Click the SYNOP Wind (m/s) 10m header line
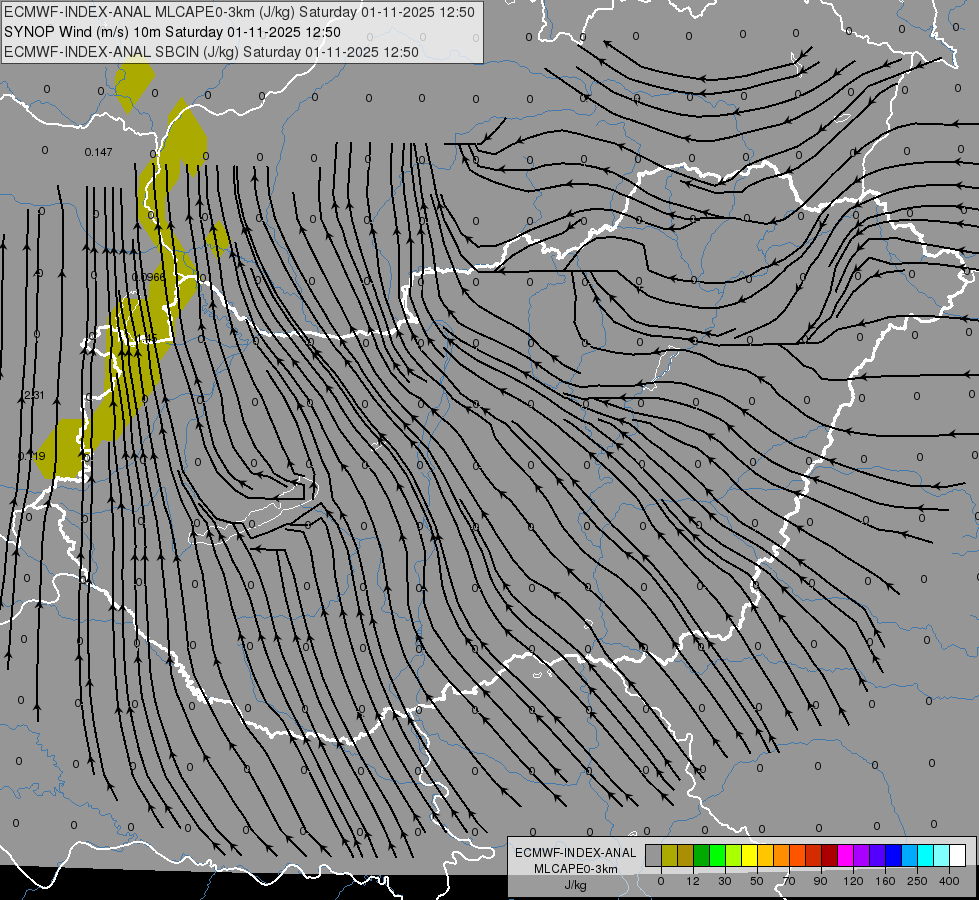Screen dimensions: 979x900 pos(172,32)
